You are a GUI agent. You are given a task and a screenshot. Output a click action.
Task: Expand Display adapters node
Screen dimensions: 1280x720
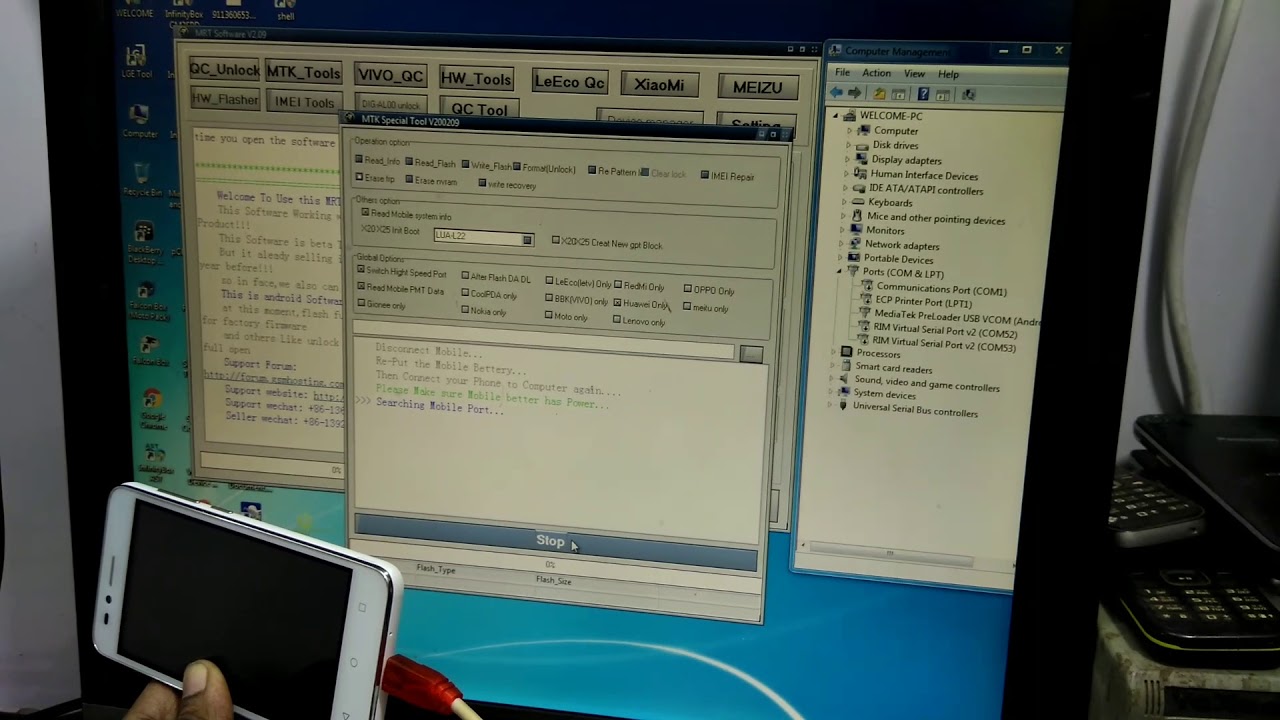pyautogui.click(x=848, y=159)
